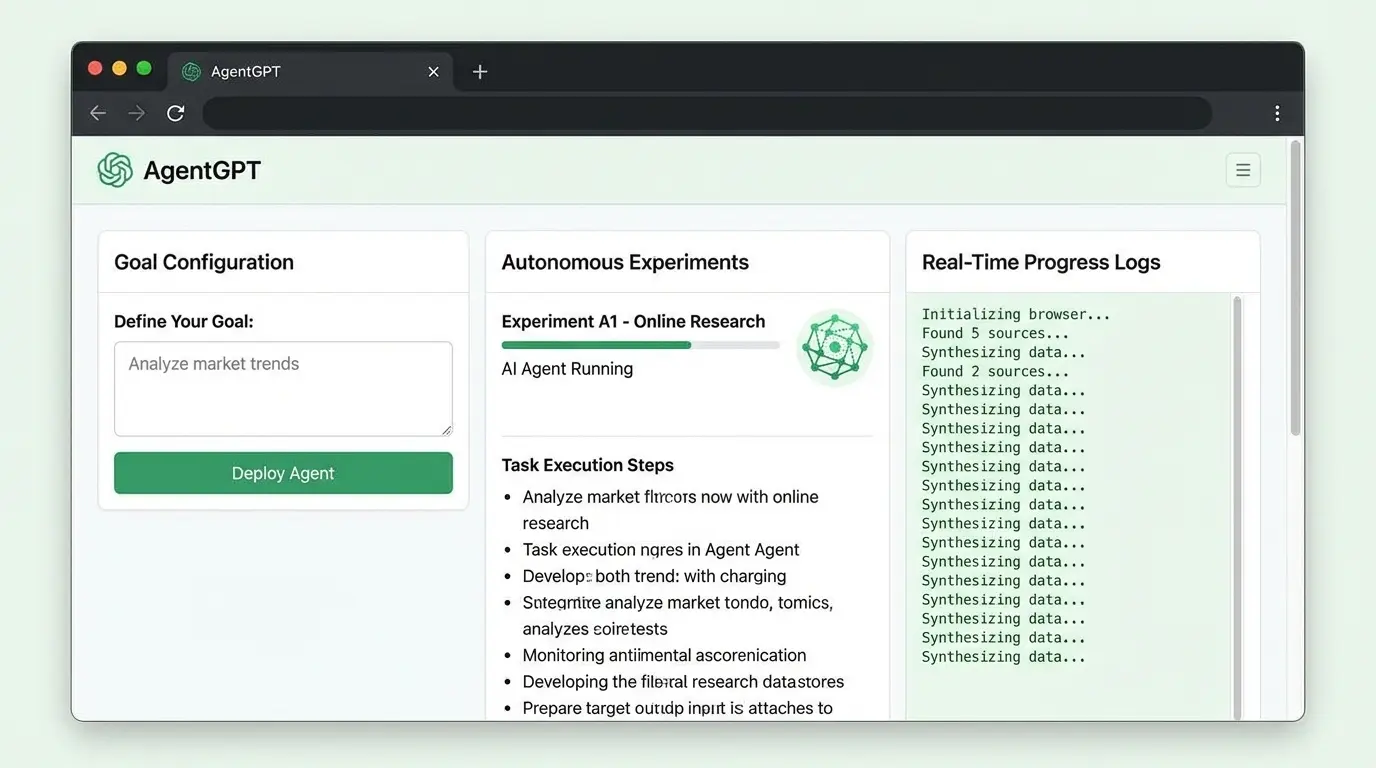The width and height of the screenshot is (1376, 768).
Task: Click the green network graph icon beside Experiment A1
Action: [835, 347]
